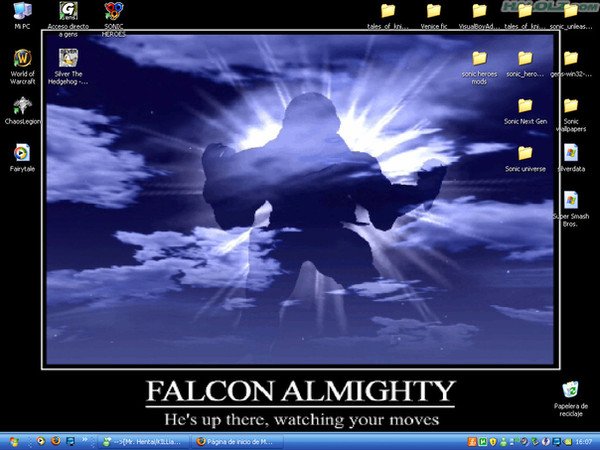This screenshot has width=600, height=450.
Task: Launch Windows Media Player from quick launch
Action: point(41,441)
